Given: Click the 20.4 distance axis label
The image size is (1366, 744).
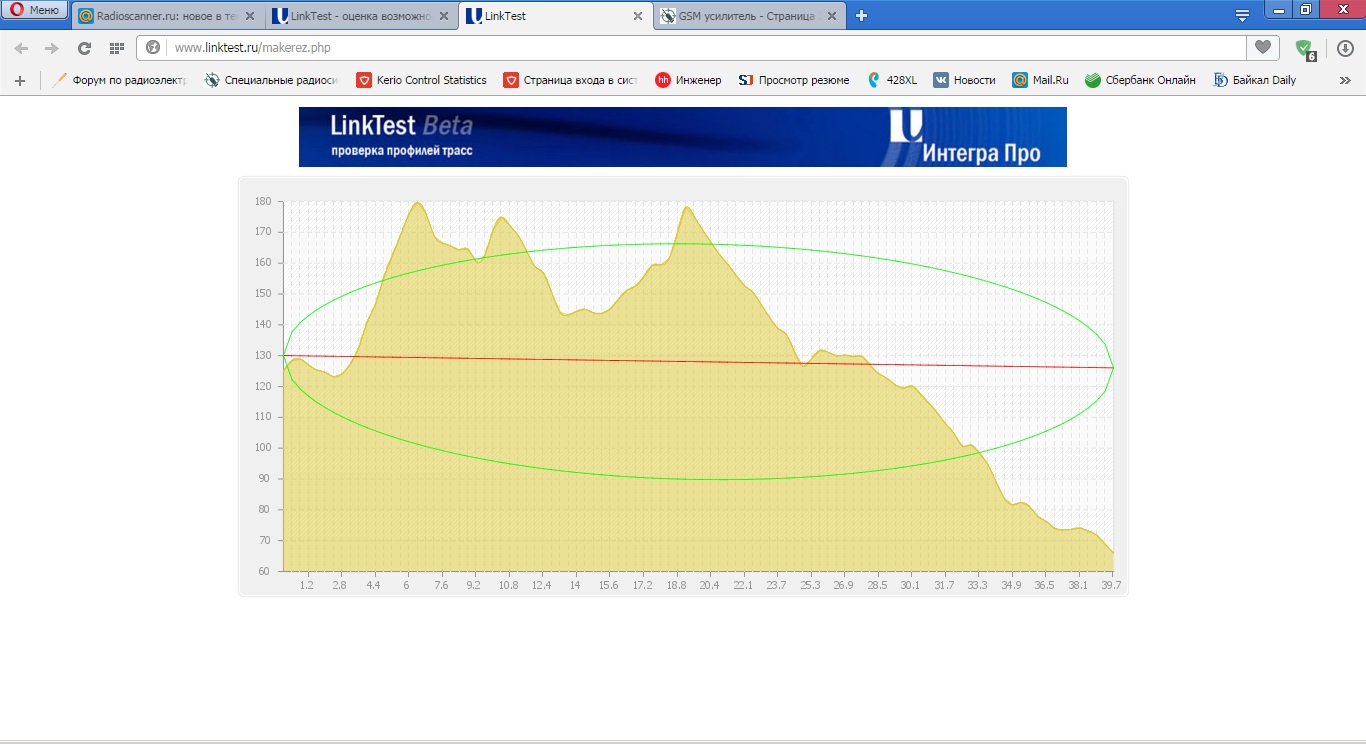Looking at the screenshot, I should 709,585.
